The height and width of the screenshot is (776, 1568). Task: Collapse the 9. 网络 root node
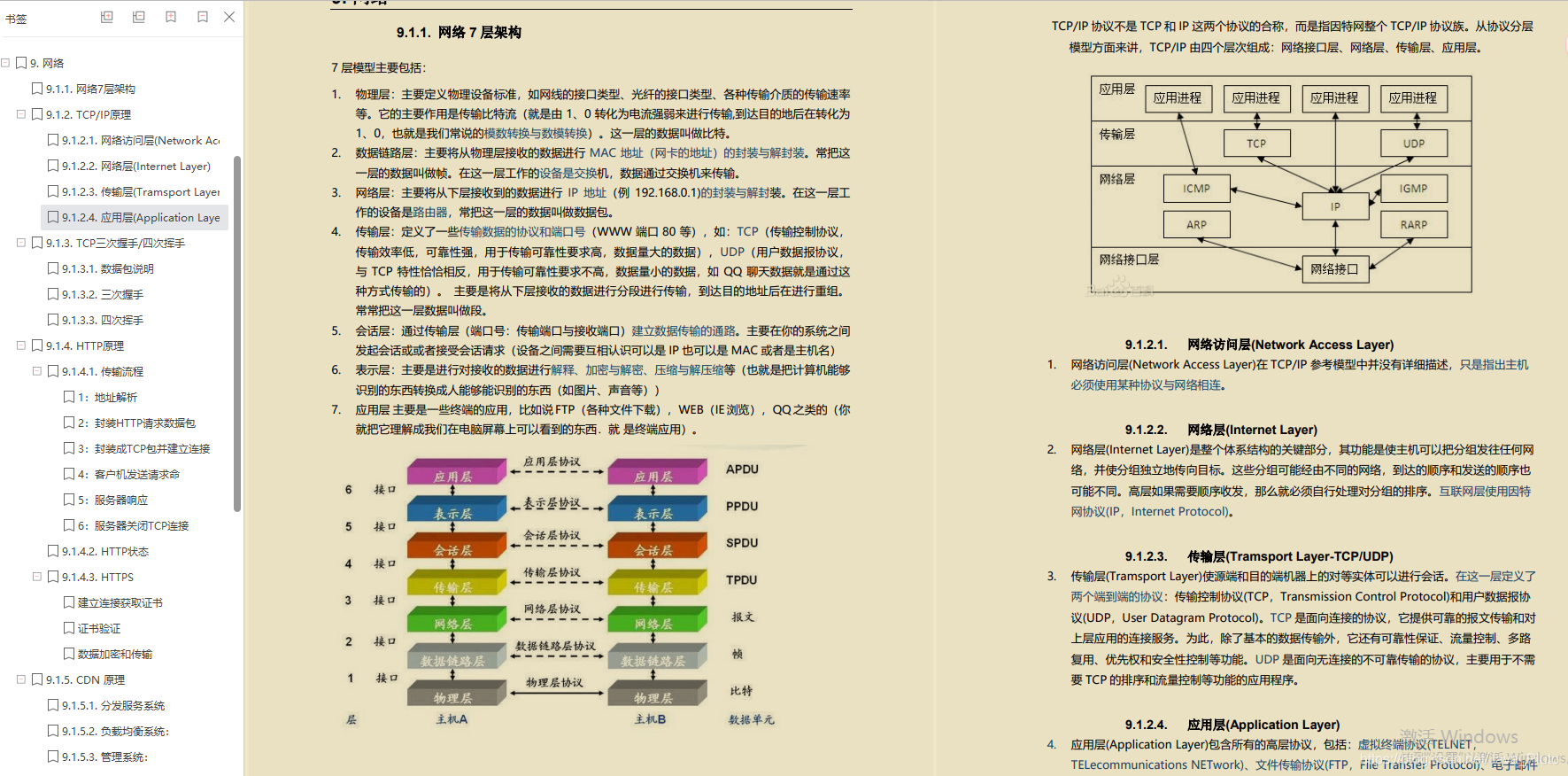5,63
